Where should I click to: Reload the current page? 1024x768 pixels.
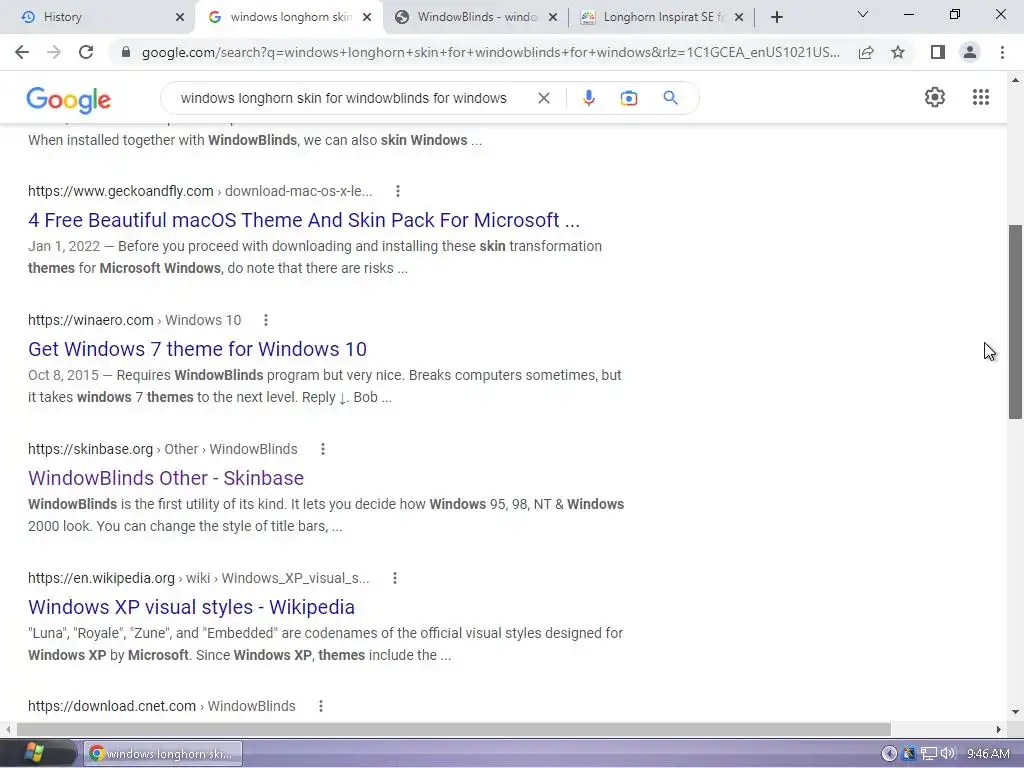pyautogui.click(x=86, y=52)
